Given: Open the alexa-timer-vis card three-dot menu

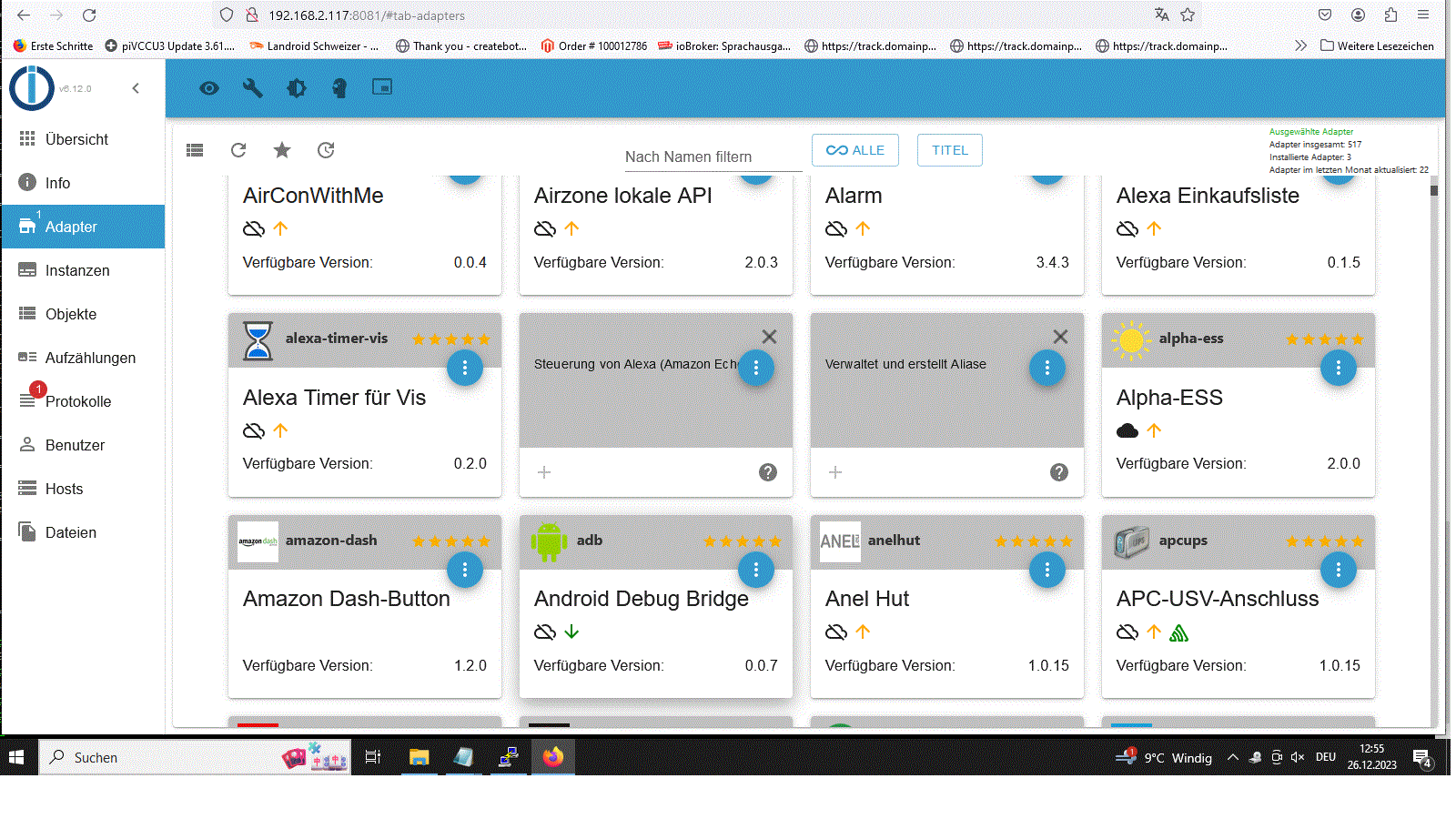Looking at the screenshot, I should pyautogui.click(x=464, y=368).
